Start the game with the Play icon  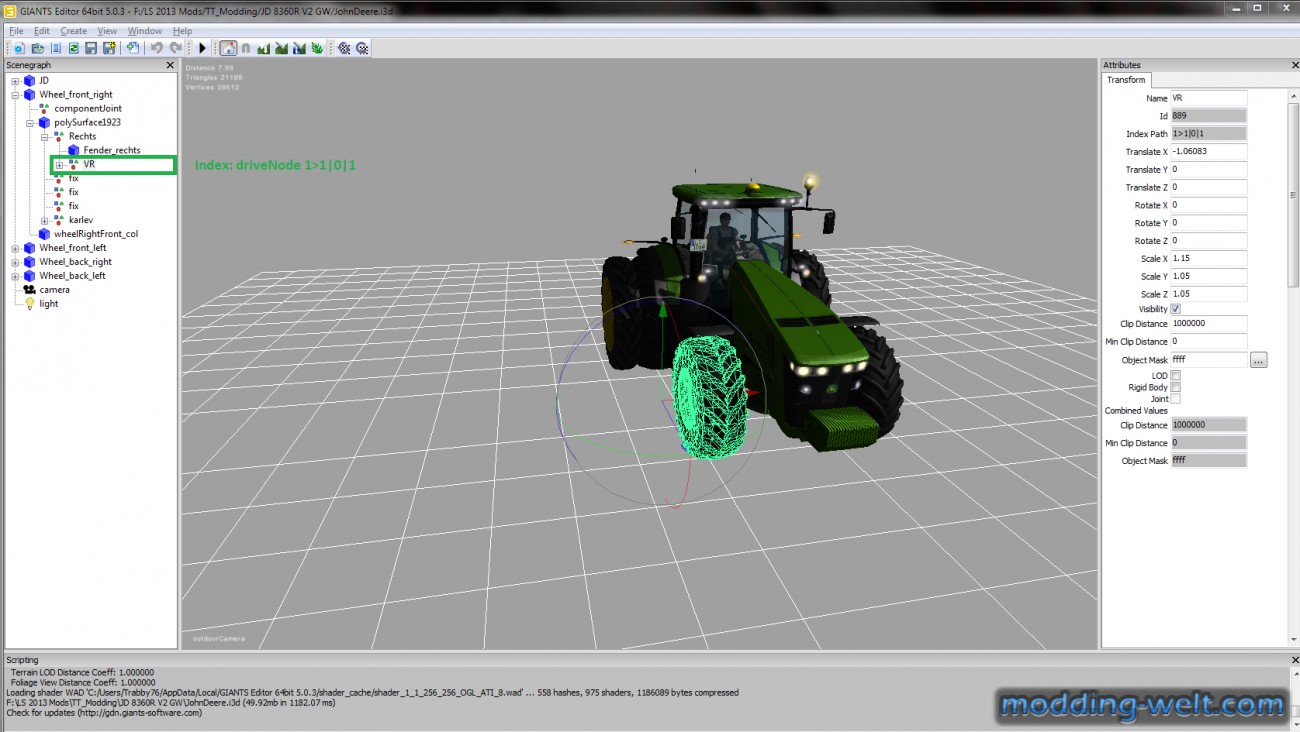pos(202,48)
